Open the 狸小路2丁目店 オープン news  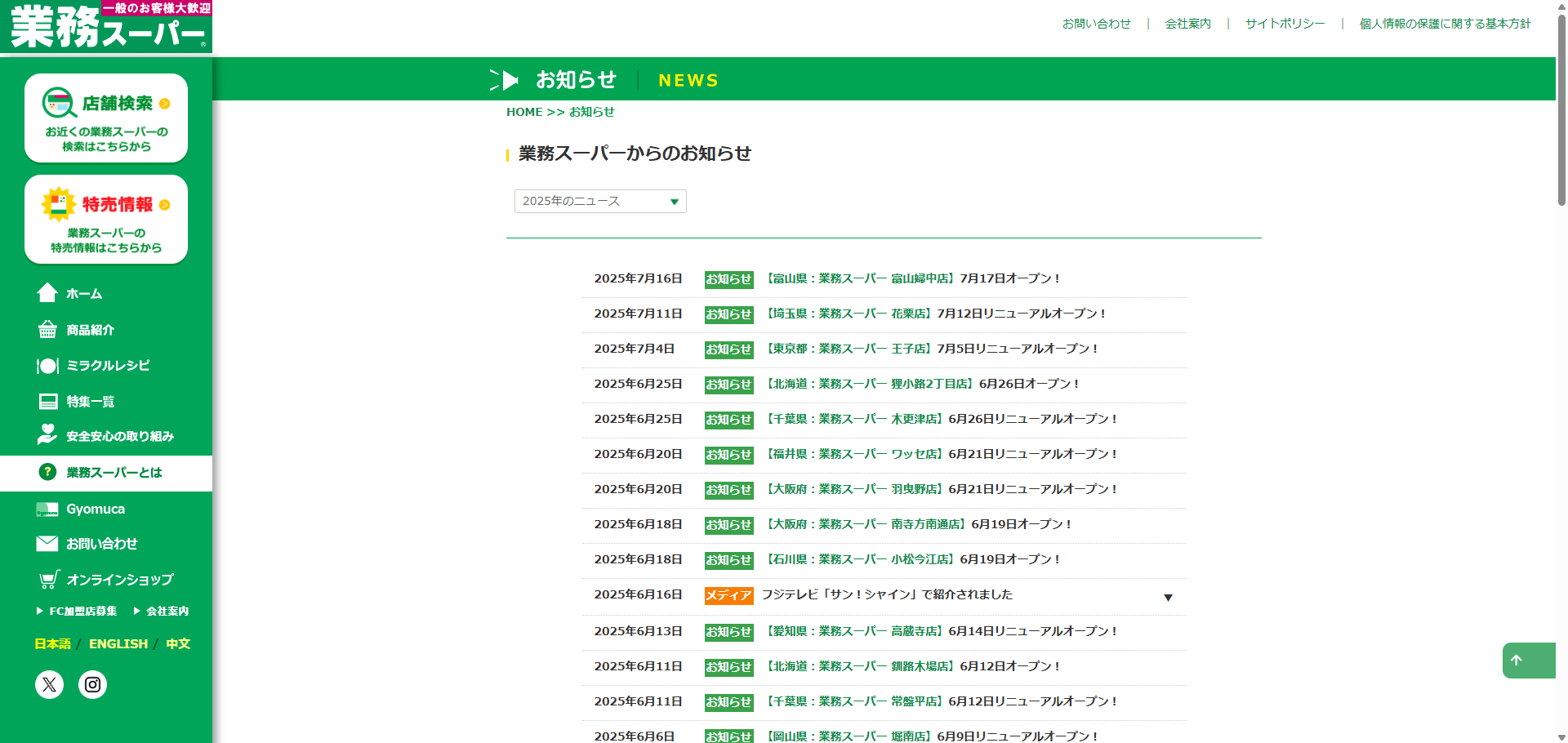point(922,384)
